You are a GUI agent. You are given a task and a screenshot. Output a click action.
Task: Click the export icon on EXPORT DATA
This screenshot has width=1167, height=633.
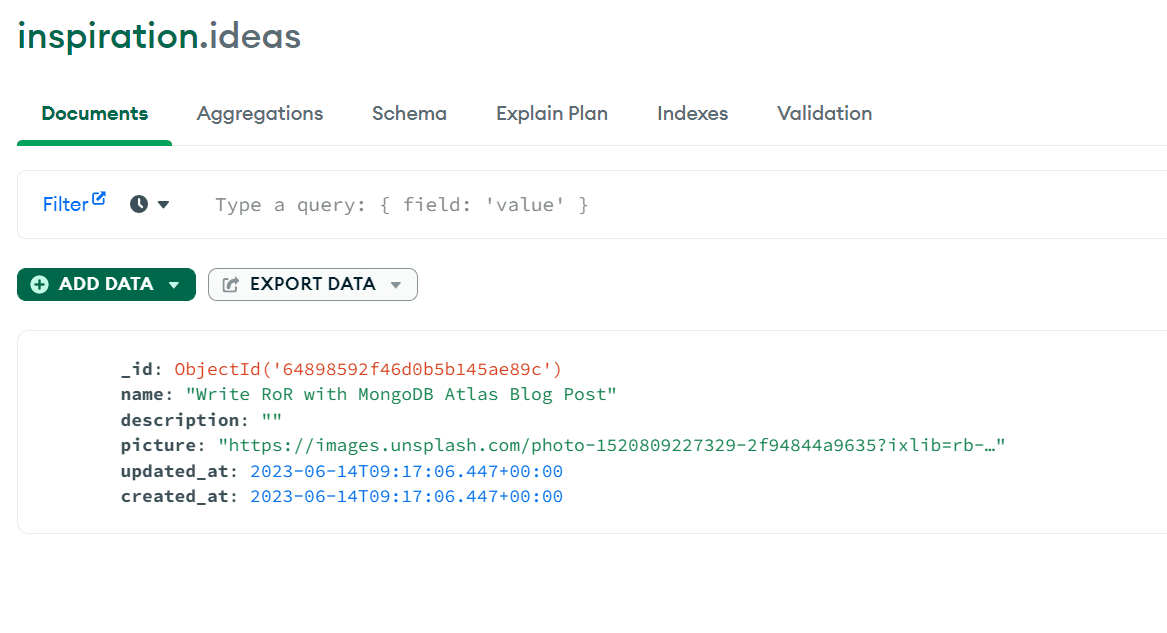230,284
